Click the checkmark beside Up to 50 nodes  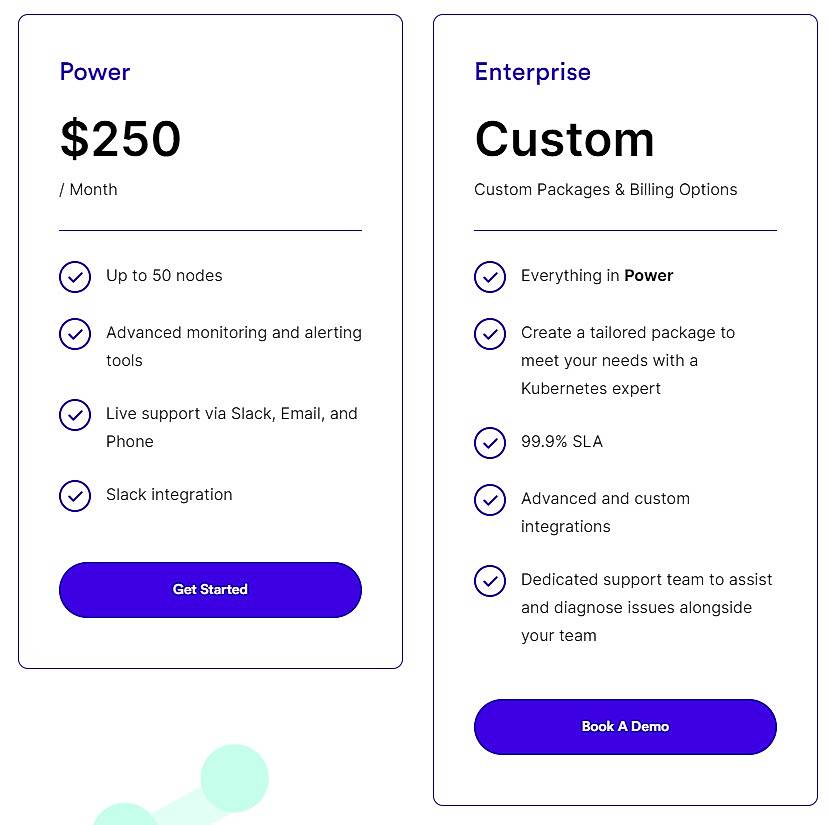(x=75, y=277)
